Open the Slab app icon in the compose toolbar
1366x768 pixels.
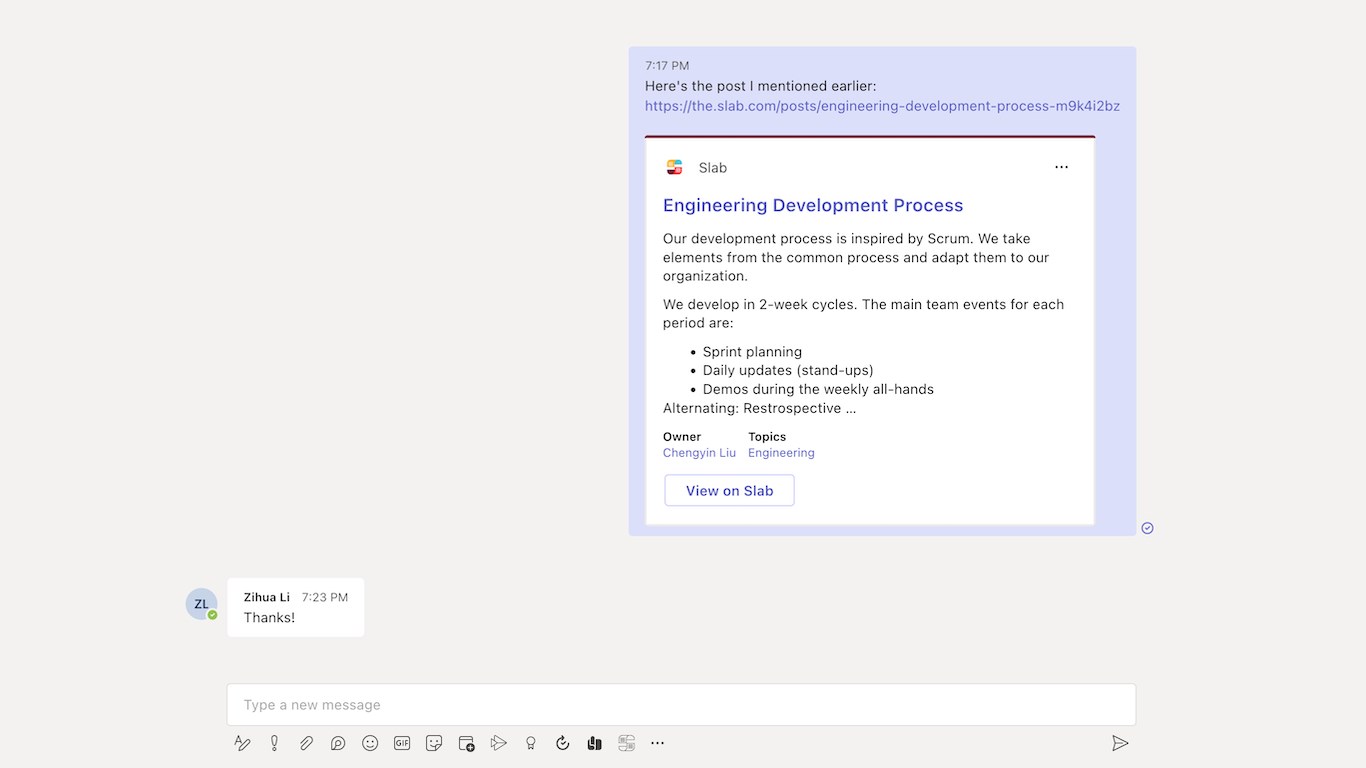pyautogui.click(x=626, y=743)
